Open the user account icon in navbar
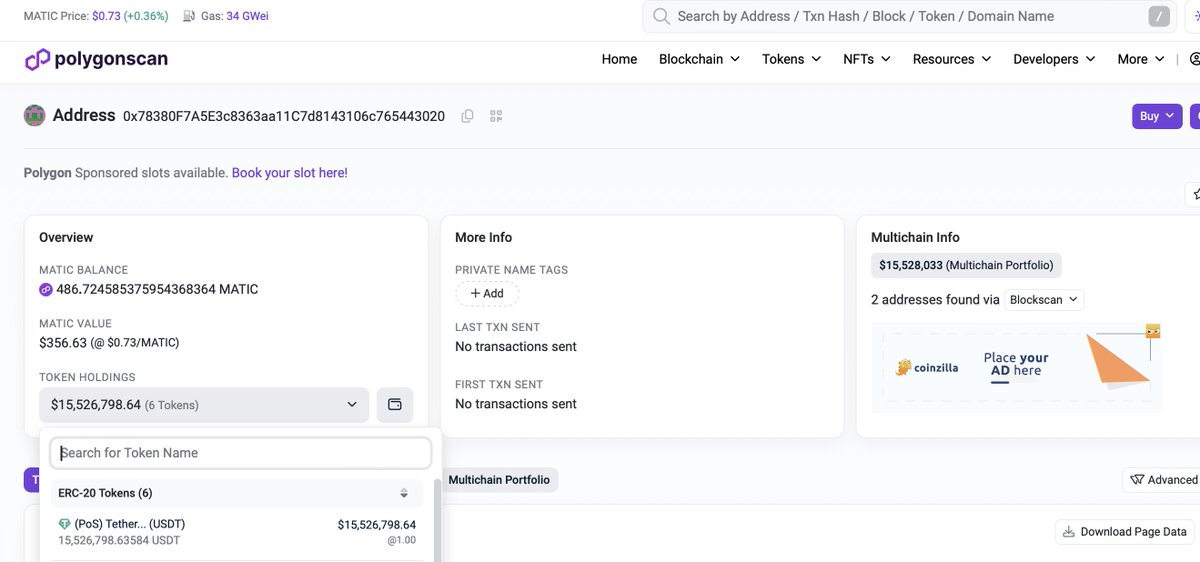 (x=1194, y=59)
